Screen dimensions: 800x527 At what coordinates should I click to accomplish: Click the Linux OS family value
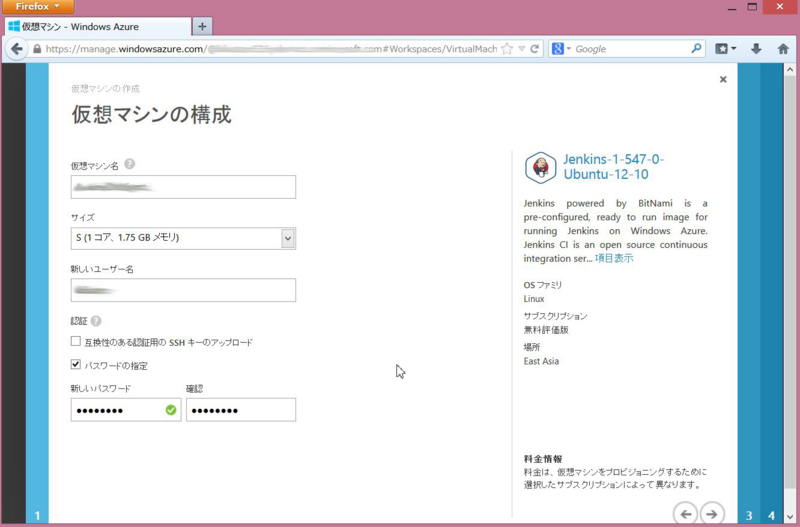coord(534,299)
